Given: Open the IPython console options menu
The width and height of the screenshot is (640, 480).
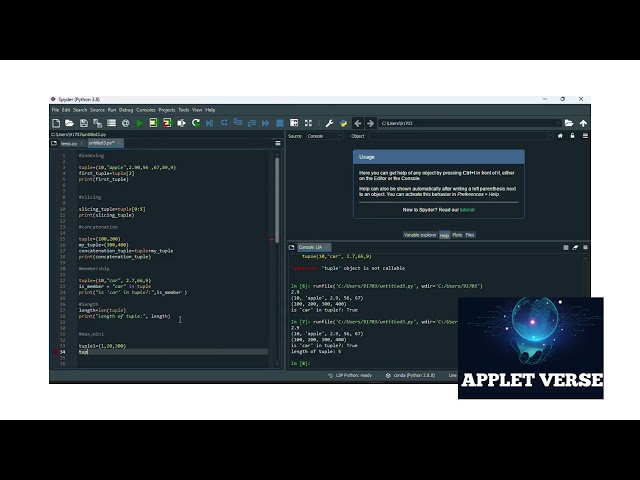Looking at the screenshot, I should (585, 247).
